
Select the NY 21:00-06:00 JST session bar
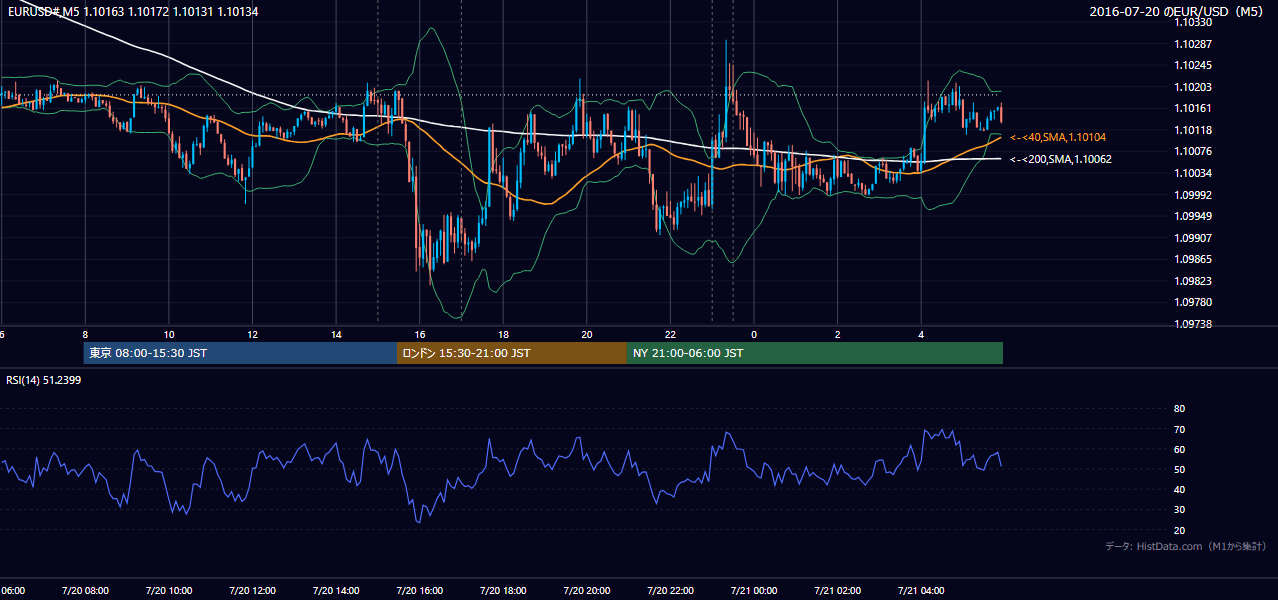[815, 353]
